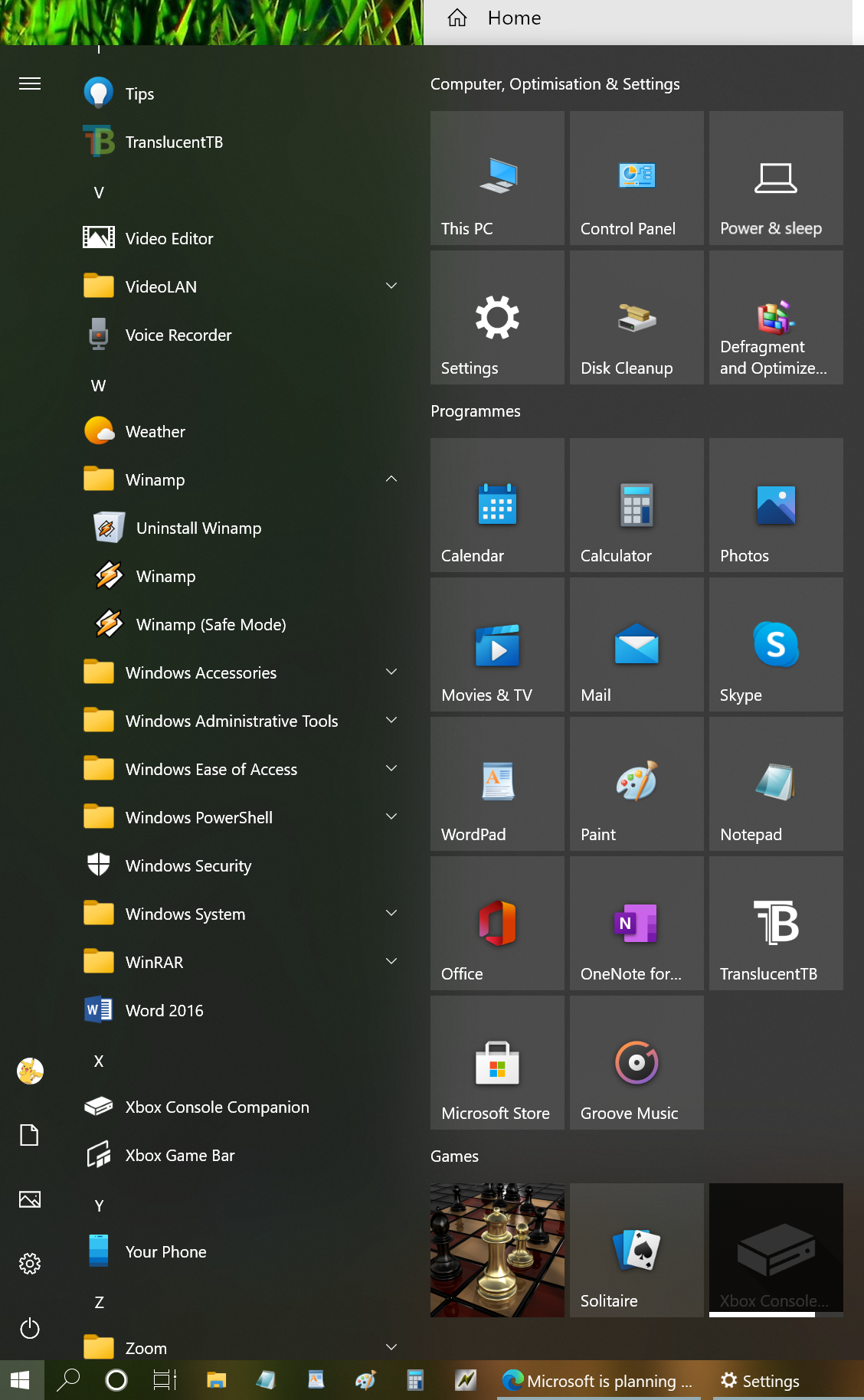Expand the Start menu hamburger
Image resolution: width=864 pixels, height=1400 pixels.
(30, 83)
